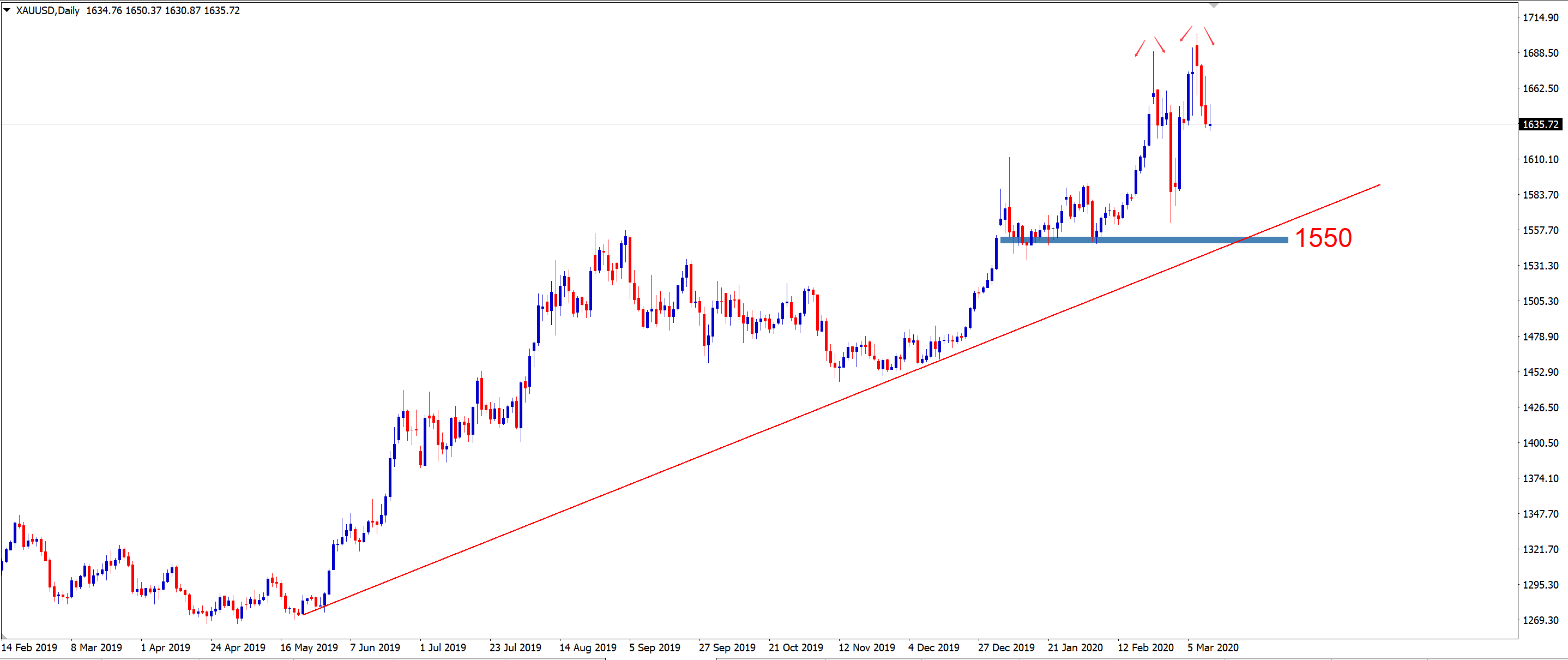The width and height of the screenshot is (1568, 660).
Task: Click price scale value 1478.90
Action: click(1541, 337)
